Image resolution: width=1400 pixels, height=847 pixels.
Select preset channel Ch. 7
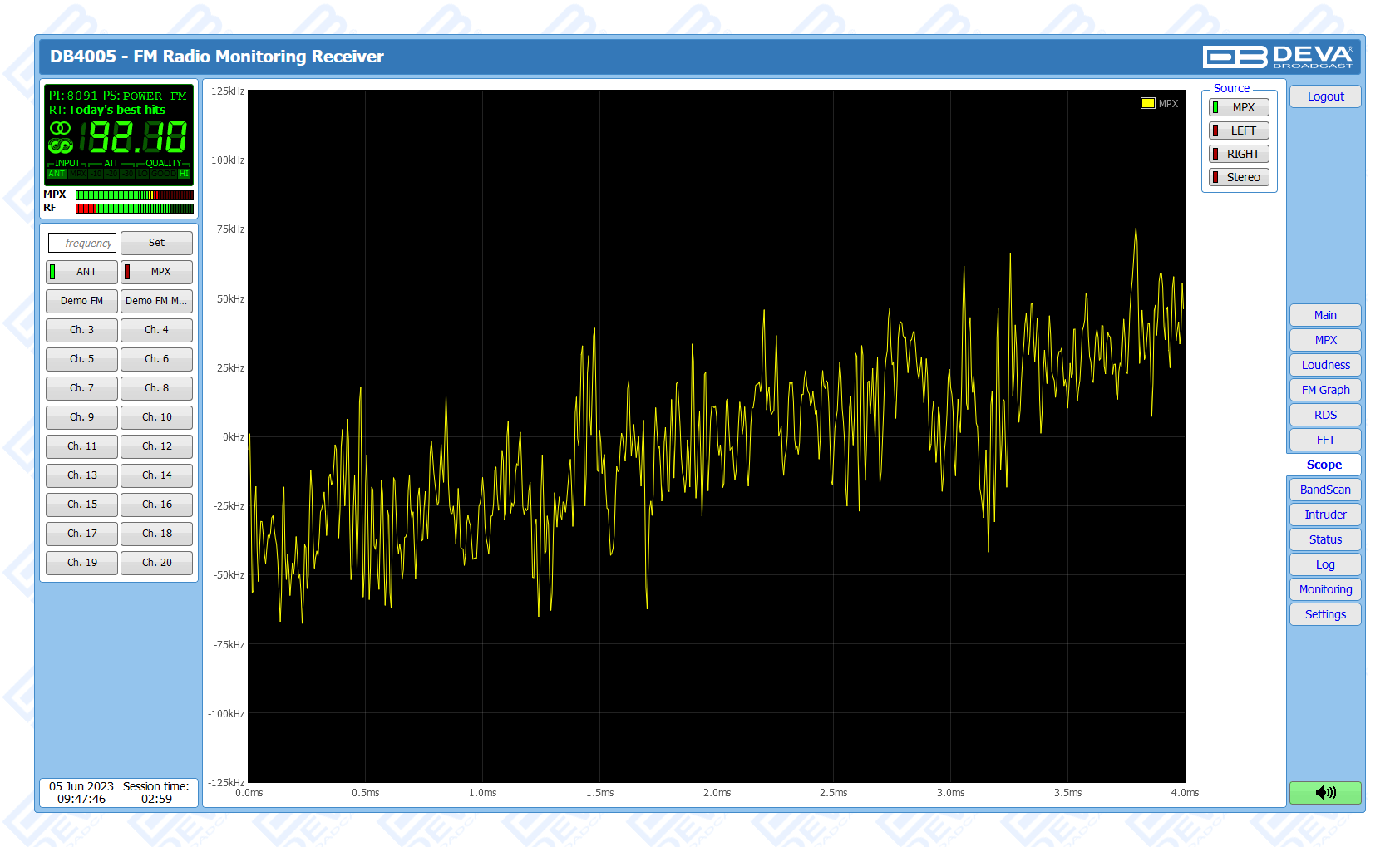tap(81, 388)
